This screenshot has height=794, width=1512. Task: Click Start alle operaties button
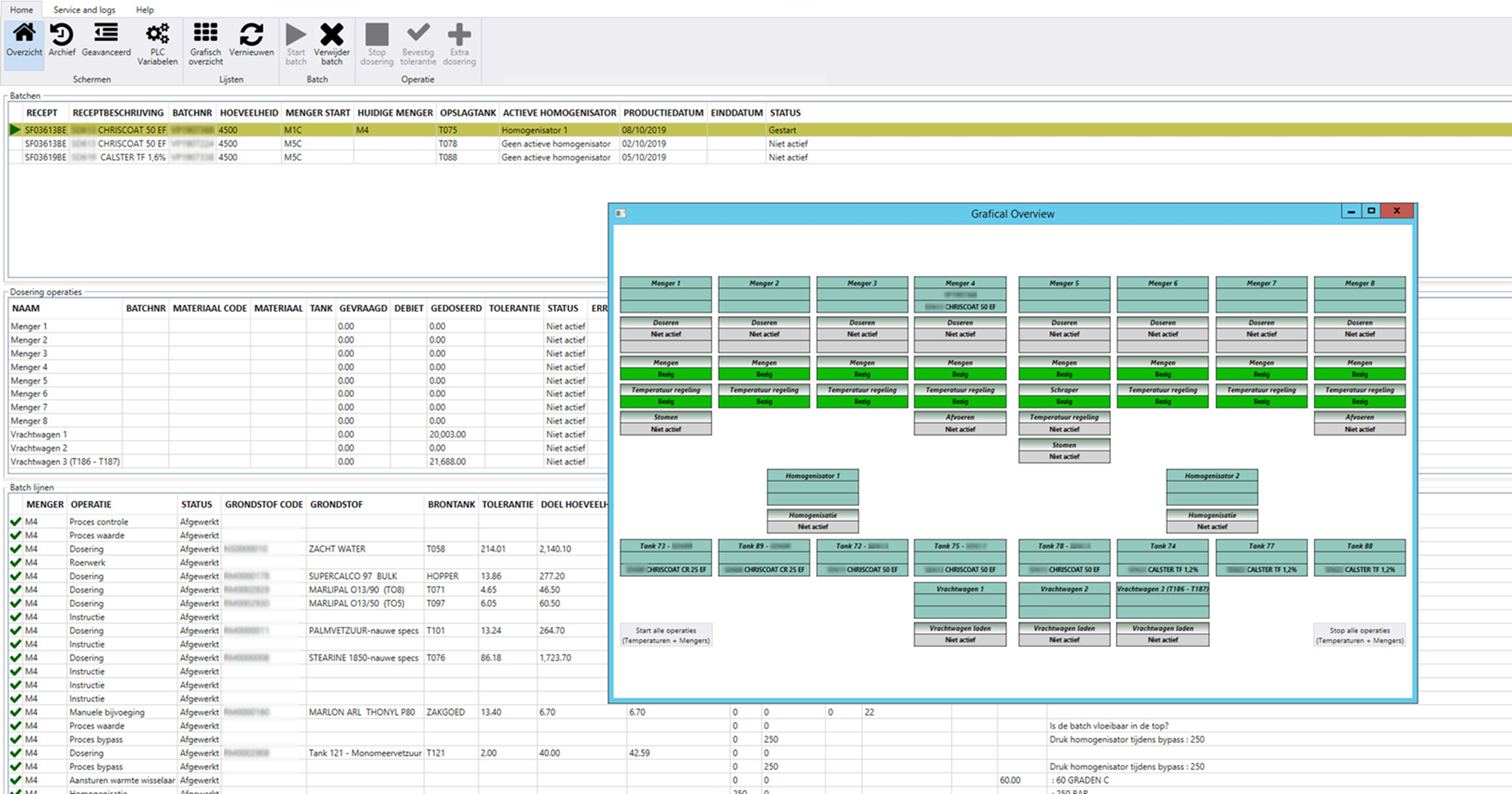coord(665,634)
